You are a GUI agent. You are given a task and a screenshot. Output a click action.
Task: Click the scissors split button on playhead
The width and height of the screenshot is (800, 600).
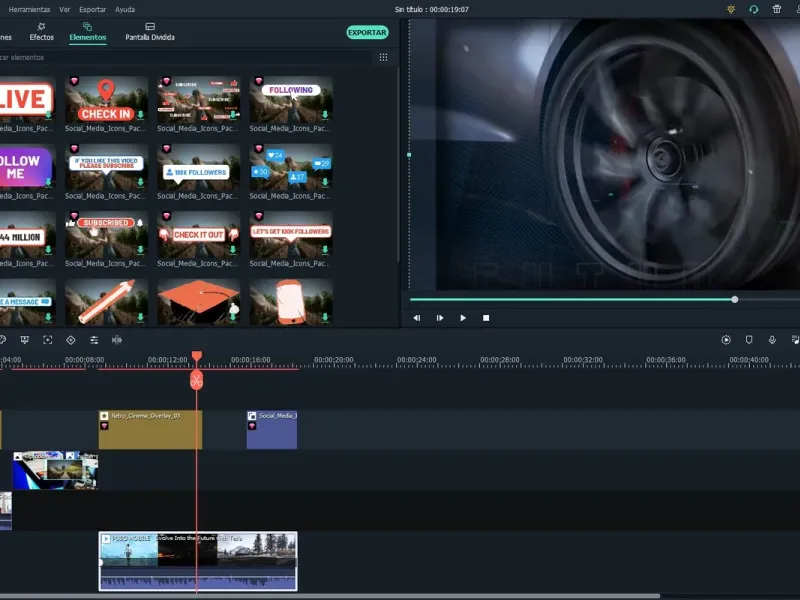tap(196, 380)
